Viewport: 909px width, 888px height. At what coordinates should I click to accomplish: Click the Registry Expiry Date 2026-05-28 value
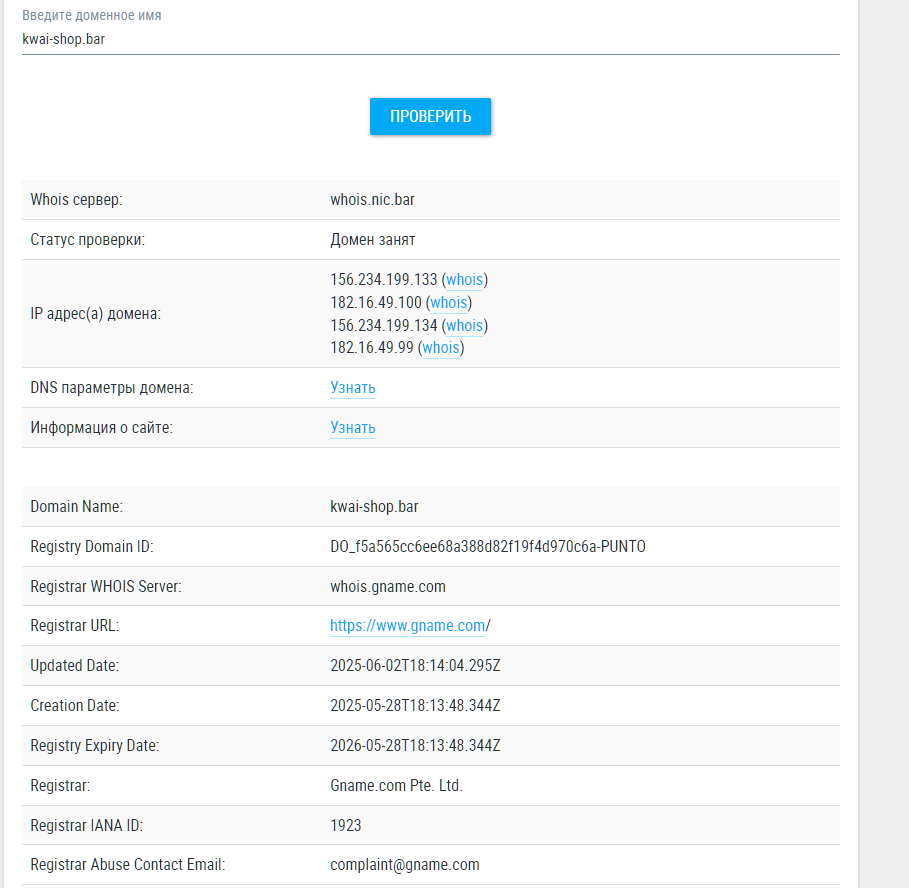[x=416, y=745]
